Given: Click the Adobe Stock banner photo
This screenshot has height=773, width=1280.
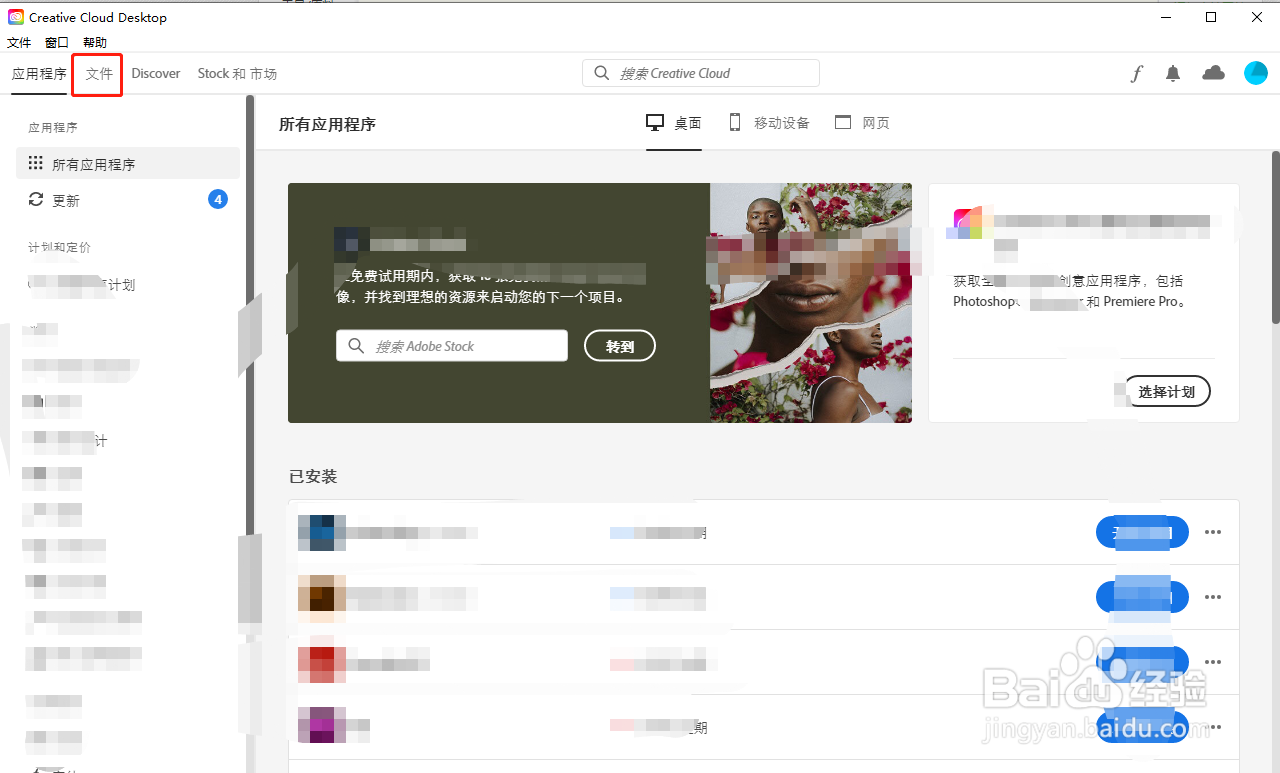Looking at the screenshot, I should coord(811,303).
